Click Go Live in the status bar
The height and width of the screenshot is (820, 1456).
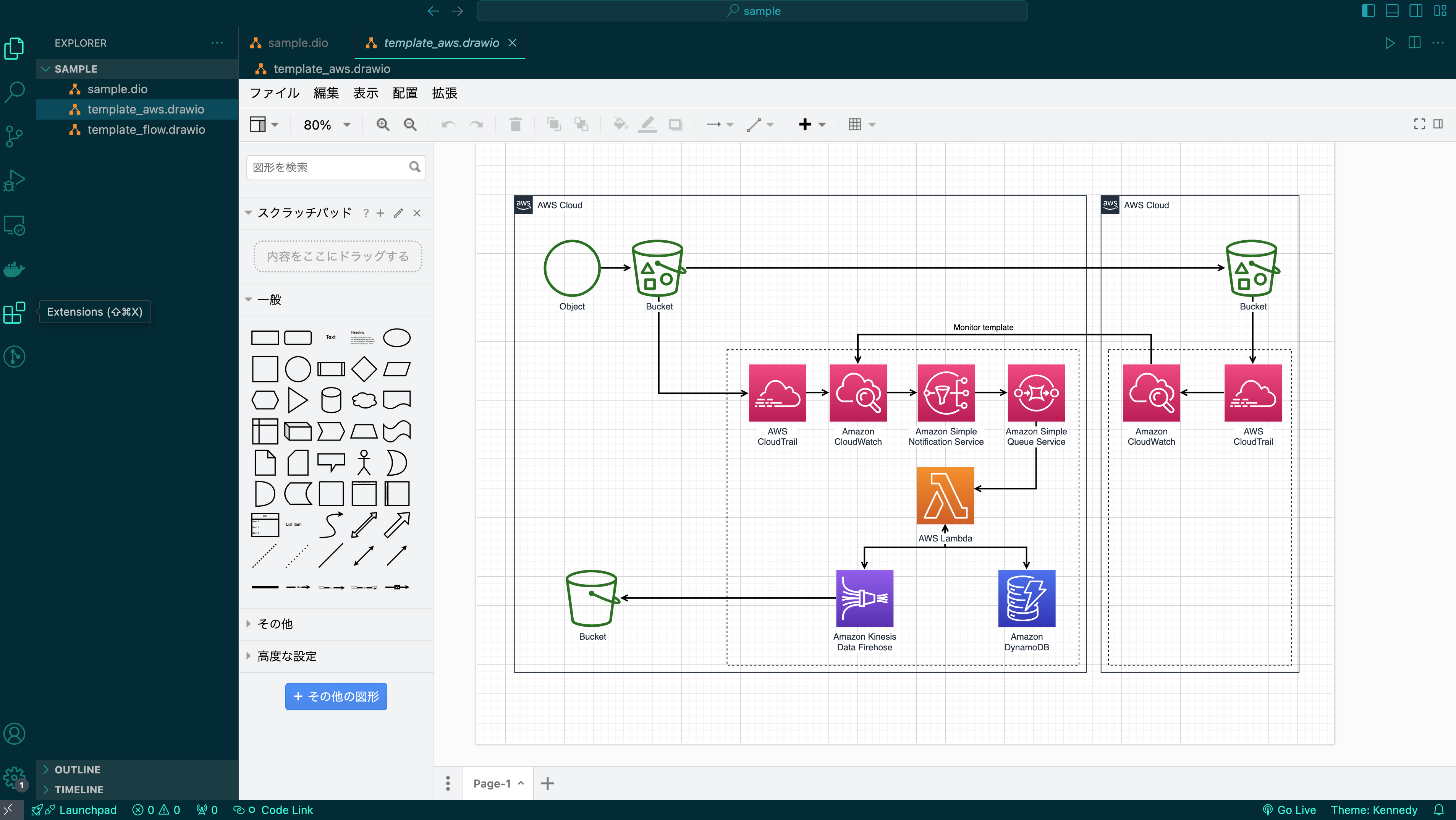point(1290,810)
